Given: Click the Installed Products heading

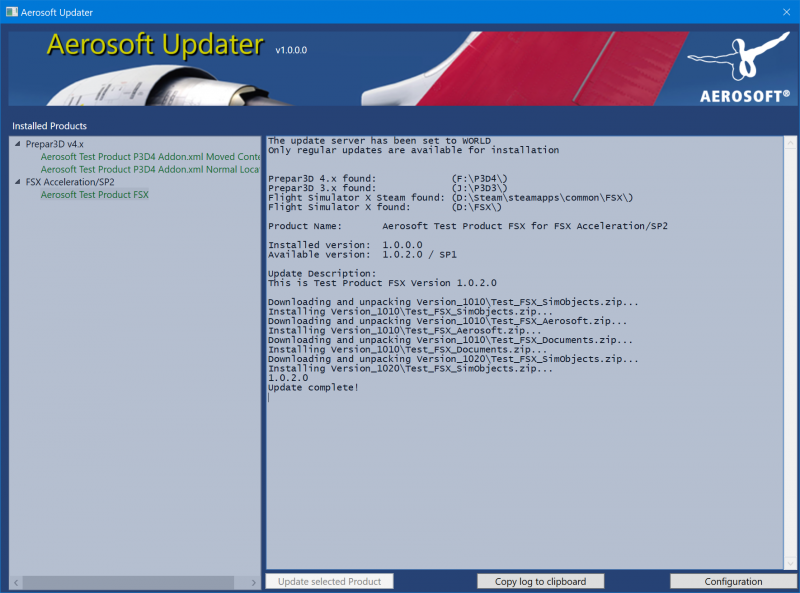Looking at the screenshot, I should [x=49, y=126].
